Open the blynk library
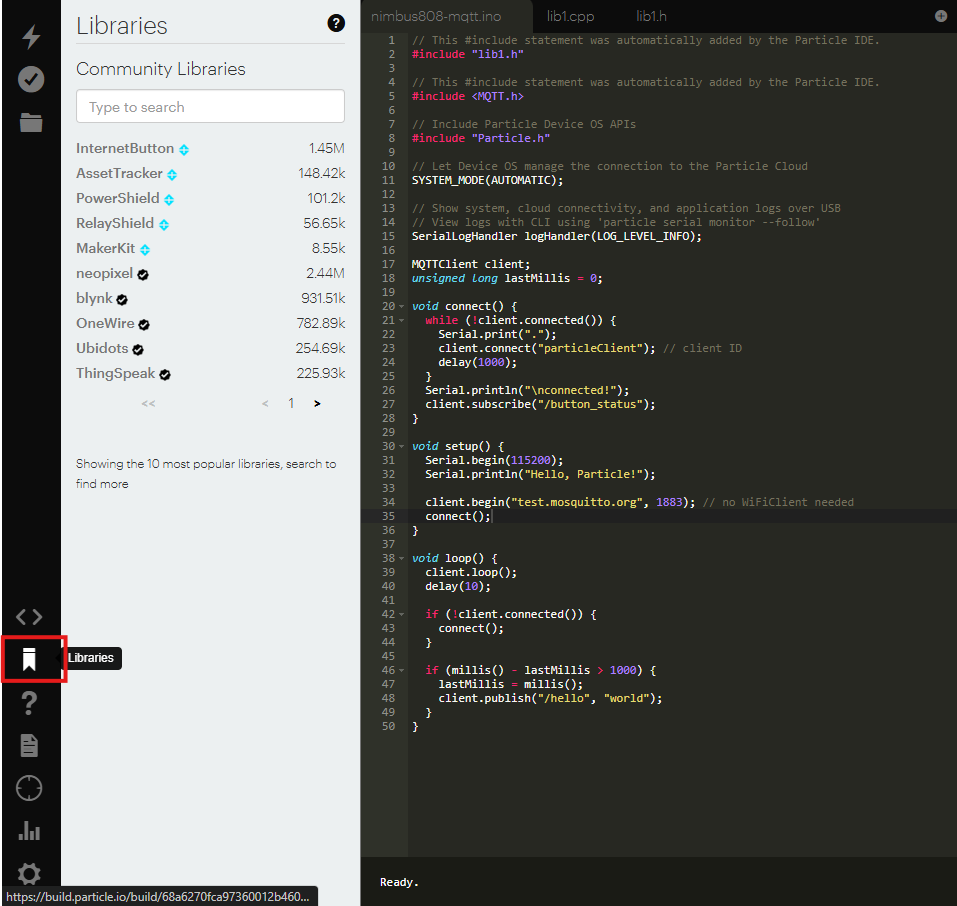 tap(95, 299)
